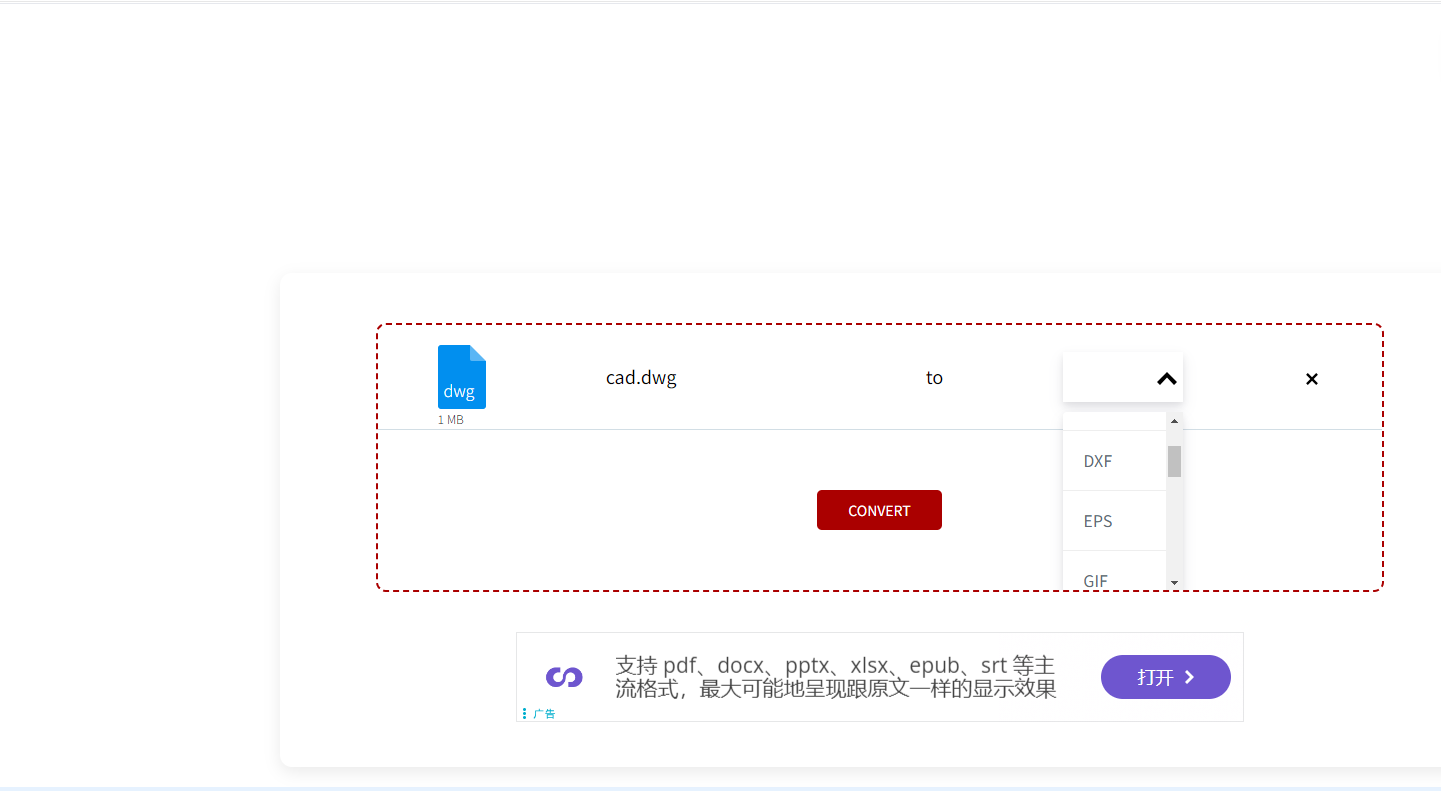1441x791 pixels.
Task: Click the "to" label between file and format
Action: pyautogui.click(x=934, y=378)
